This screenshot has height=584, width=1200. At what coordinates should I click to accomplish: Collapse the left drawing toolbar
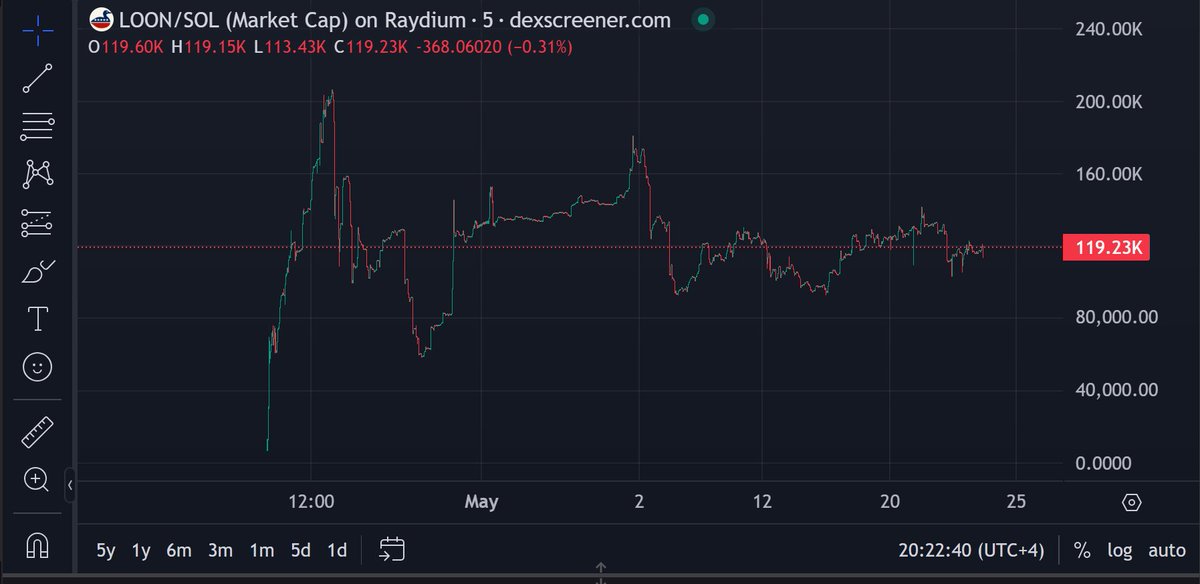[x=71, y=485]
